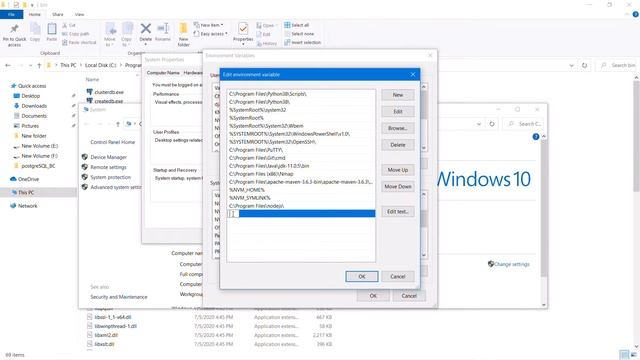Image resolution: width=640 pixels, height=360 pixels.
Task: Click OK in Environment Variables dialog
Action: (373, 296)
